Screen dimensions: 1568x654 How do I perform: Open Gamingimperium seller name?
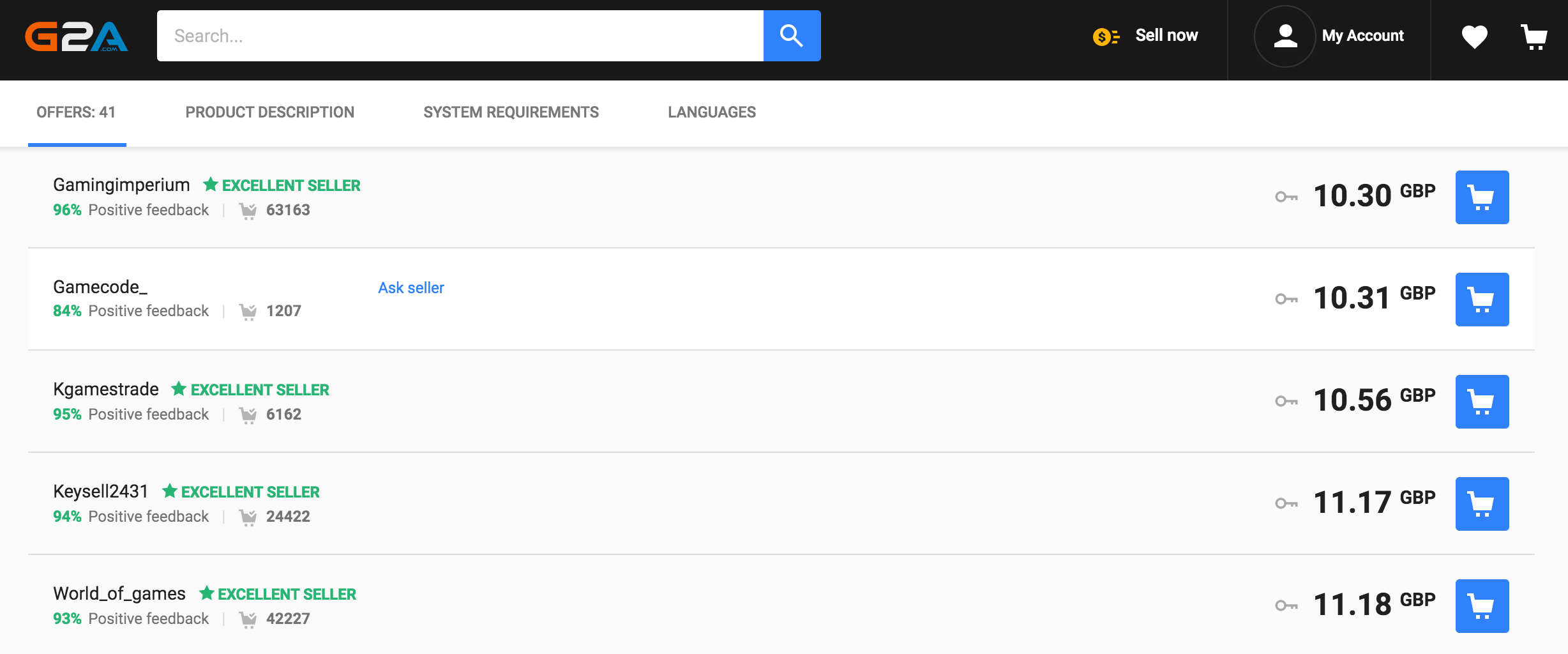coord(121,185)
